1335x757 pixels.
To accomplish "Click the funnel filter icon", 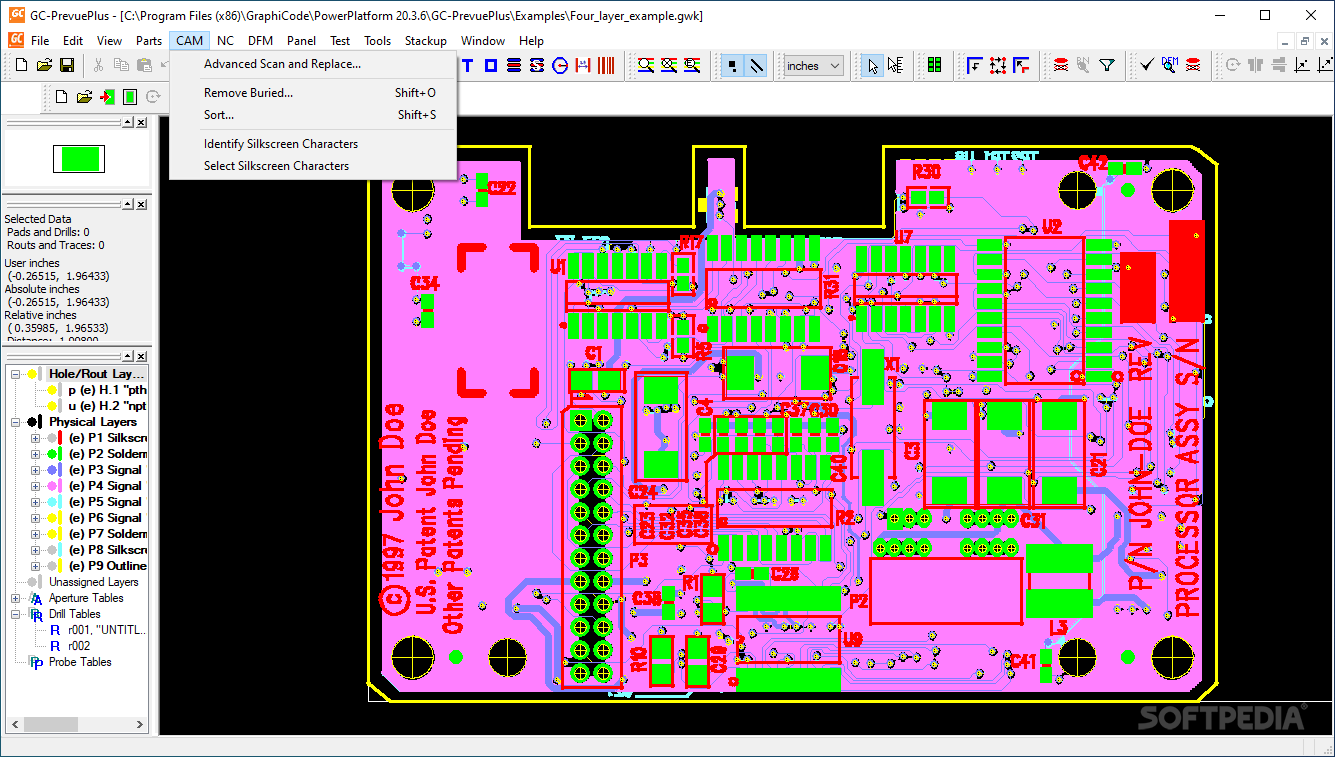I will [x=1107, y=66].
